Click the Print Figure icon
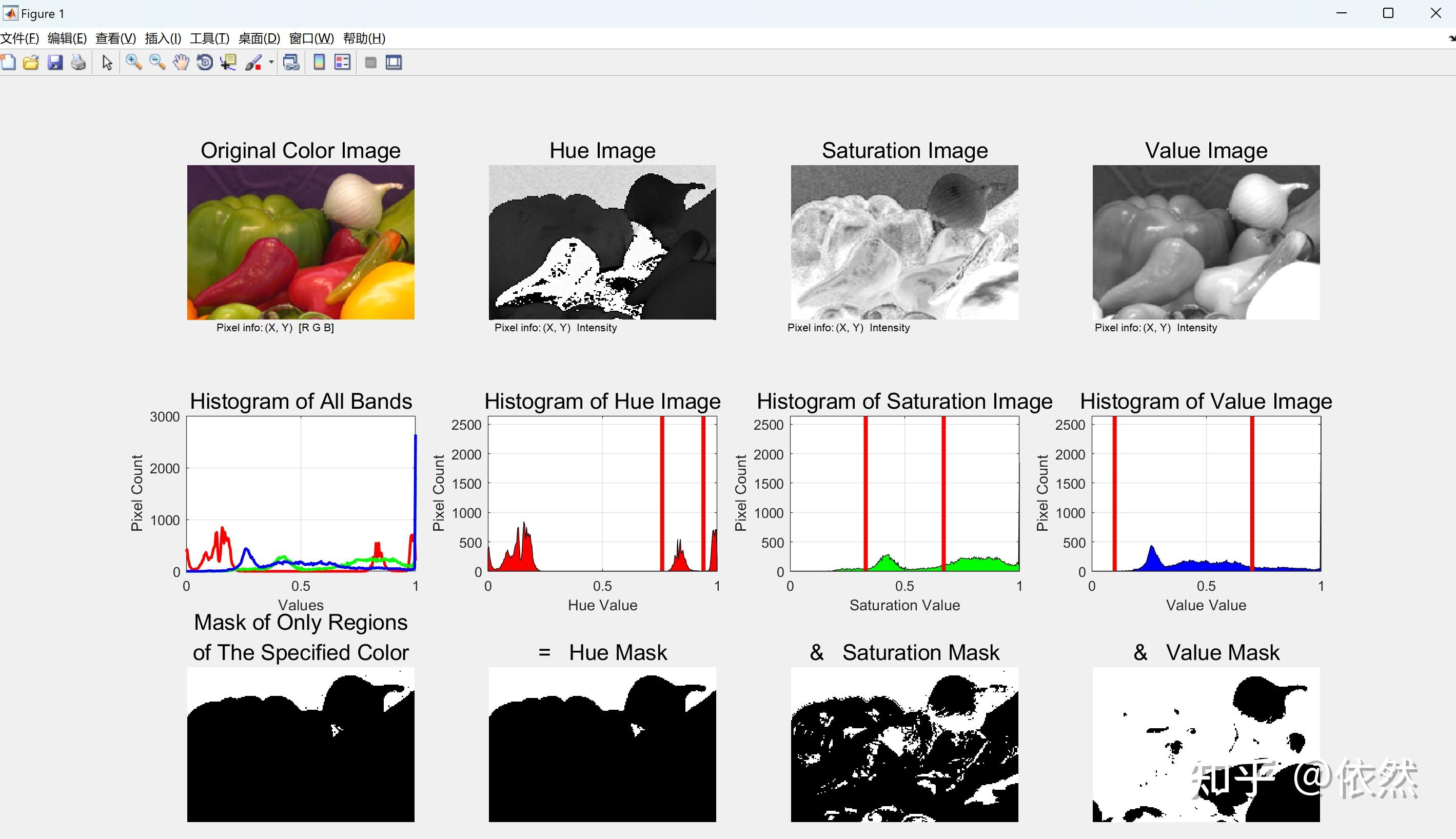1456x839 pixels. tap(78, 62)
